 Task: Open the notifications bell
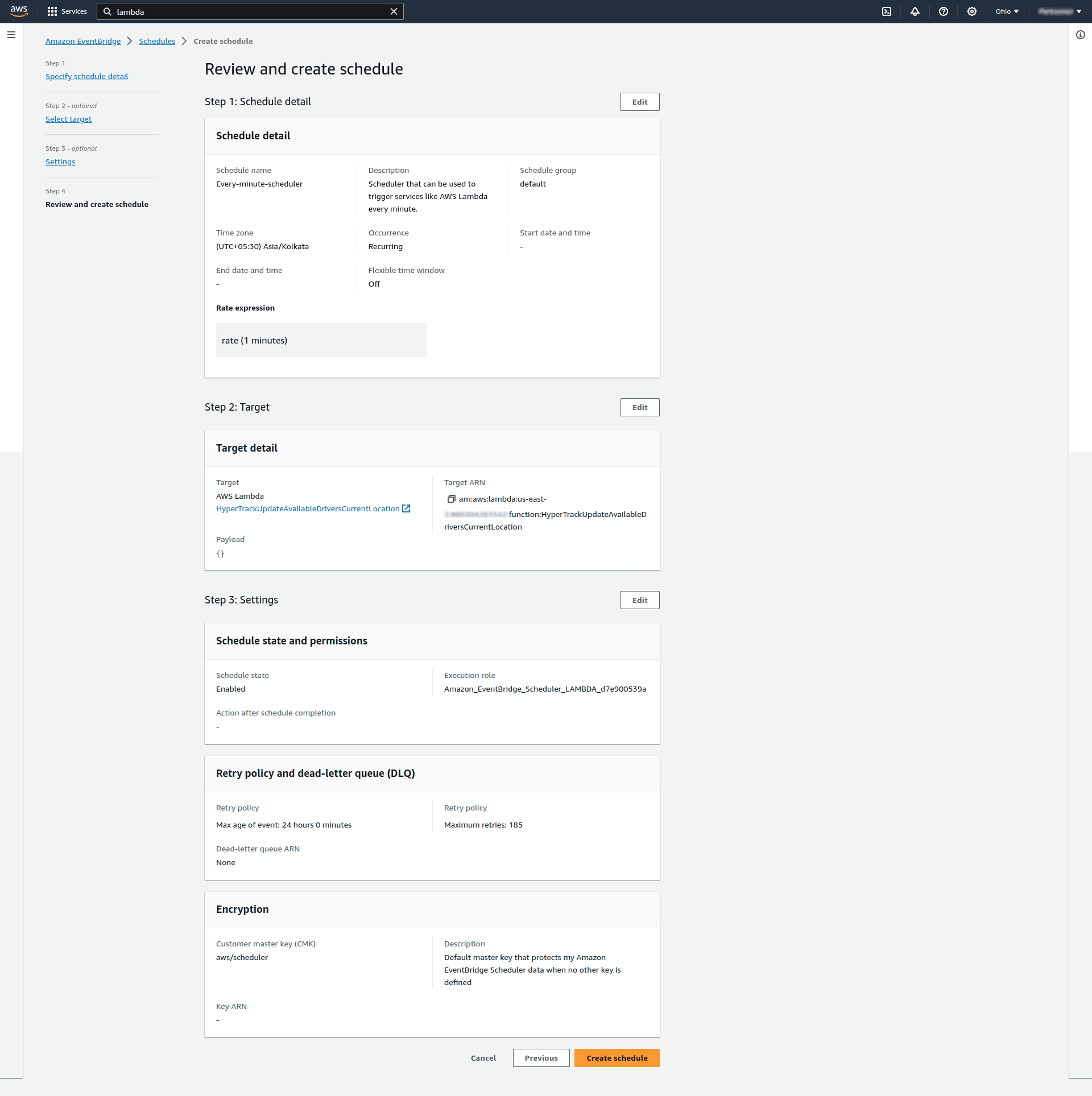pos(915,11)
